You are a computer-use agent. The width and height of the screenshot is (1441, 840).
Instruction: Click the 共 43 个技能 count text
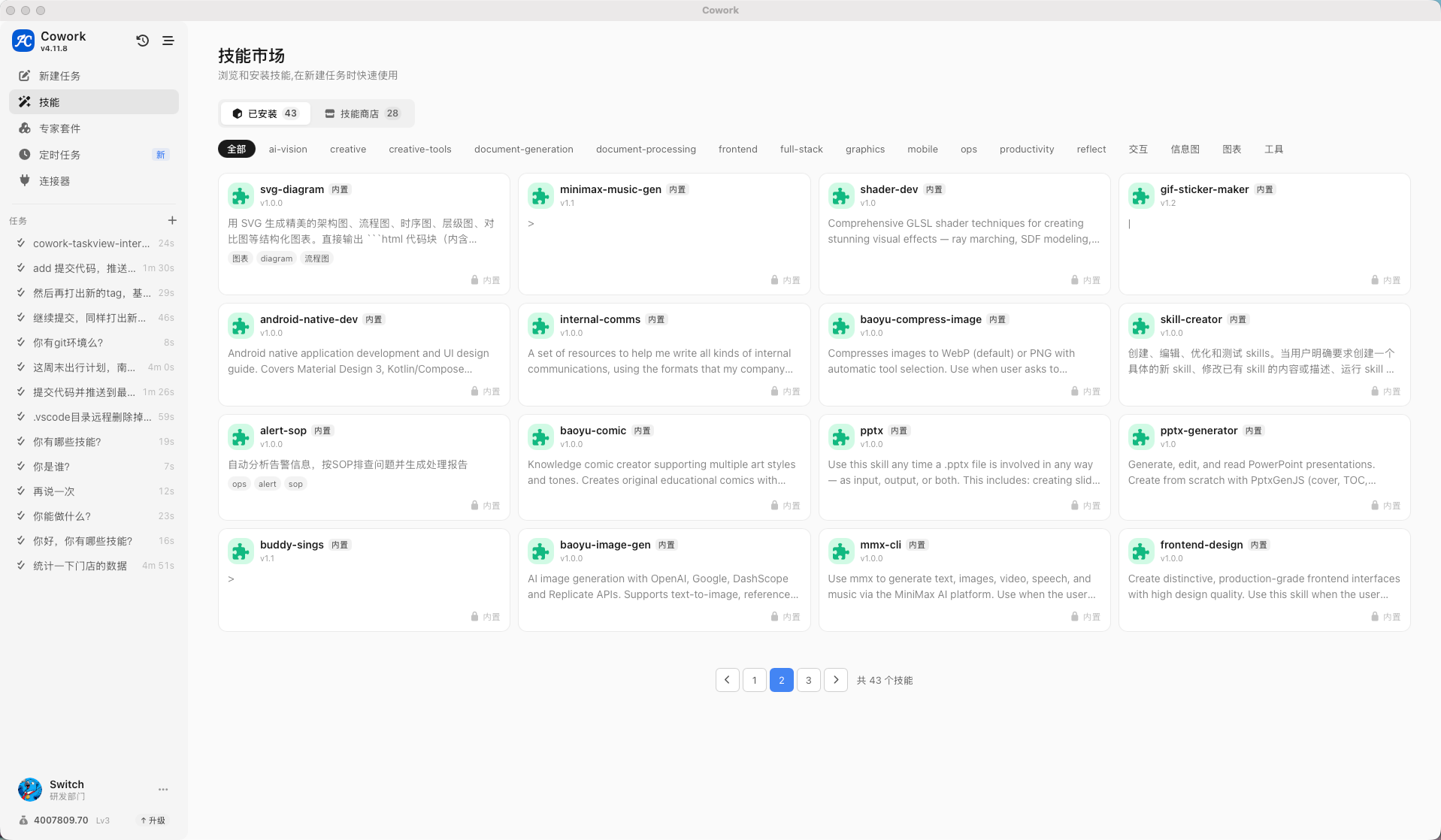tap(885, 681)
